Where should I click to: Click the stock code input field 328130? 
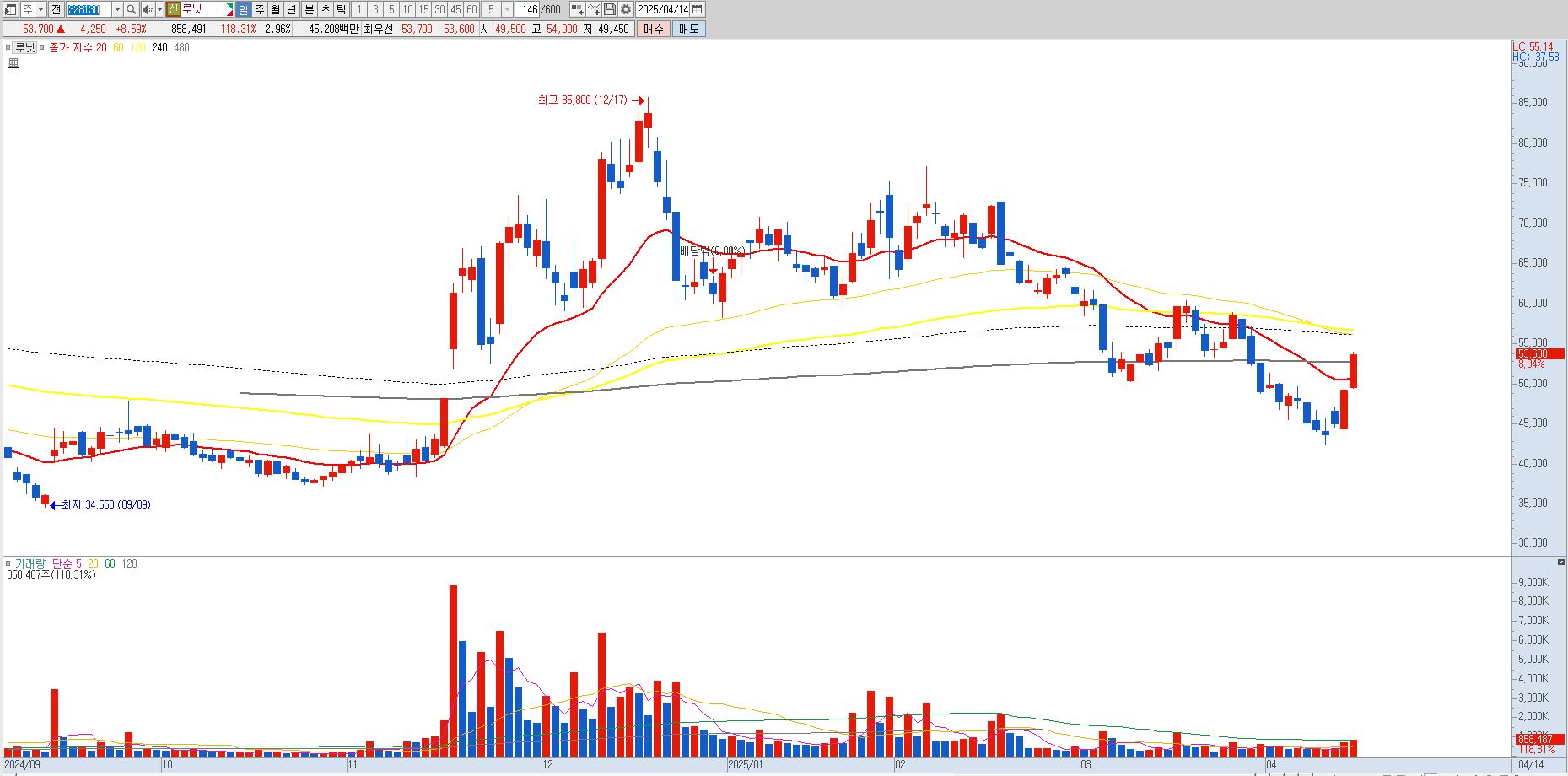(89, 9)
